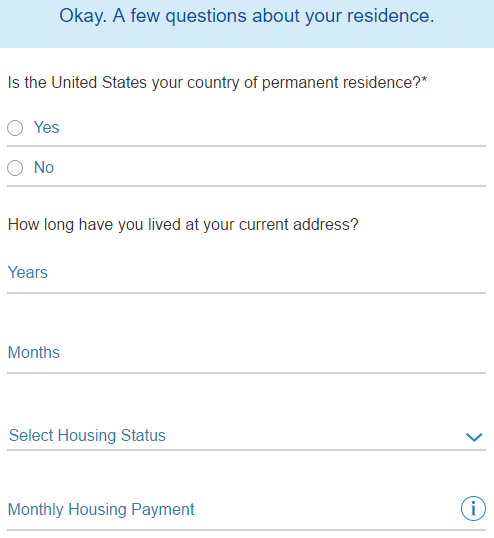
Task: Click the empty area of the Yes option row
Action: point(273,128)
